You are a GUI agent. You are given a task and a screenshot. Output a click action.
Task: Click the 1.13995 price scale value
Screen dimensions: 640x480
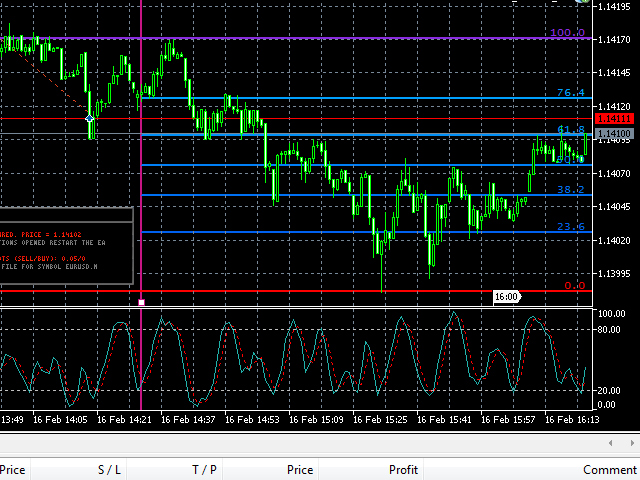pos(614,273)
